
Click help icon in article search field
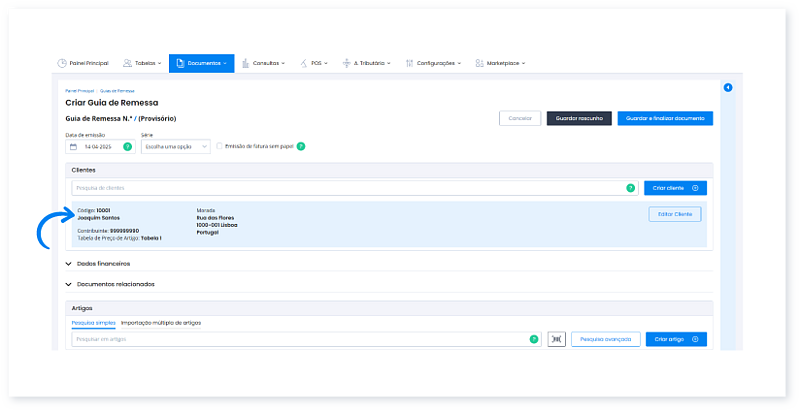tap(533, 339)
